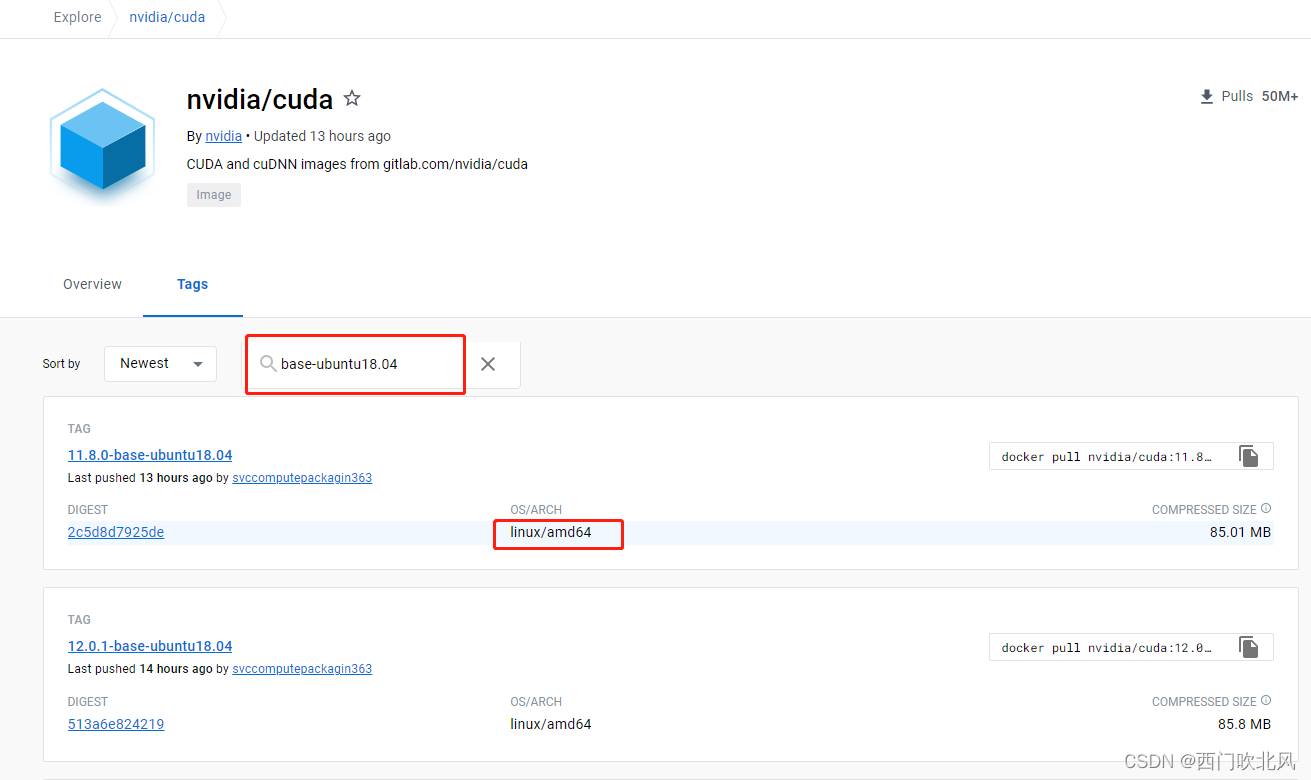Click info icon beside 85.8 MB compressed size
The height and width of the screenshot is (780, 1311).
1266,701
